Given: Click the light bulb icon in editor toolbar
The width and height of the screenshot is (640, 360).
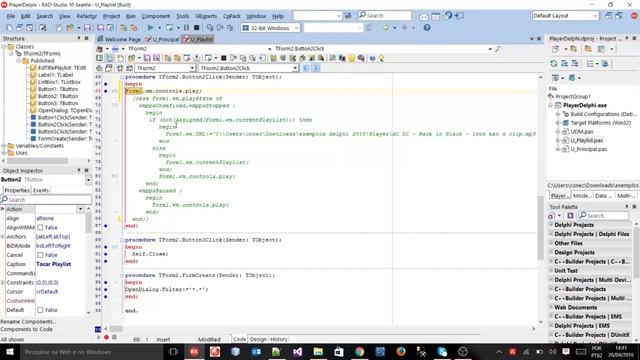Looking at the screenshot, I should (381, 58).
